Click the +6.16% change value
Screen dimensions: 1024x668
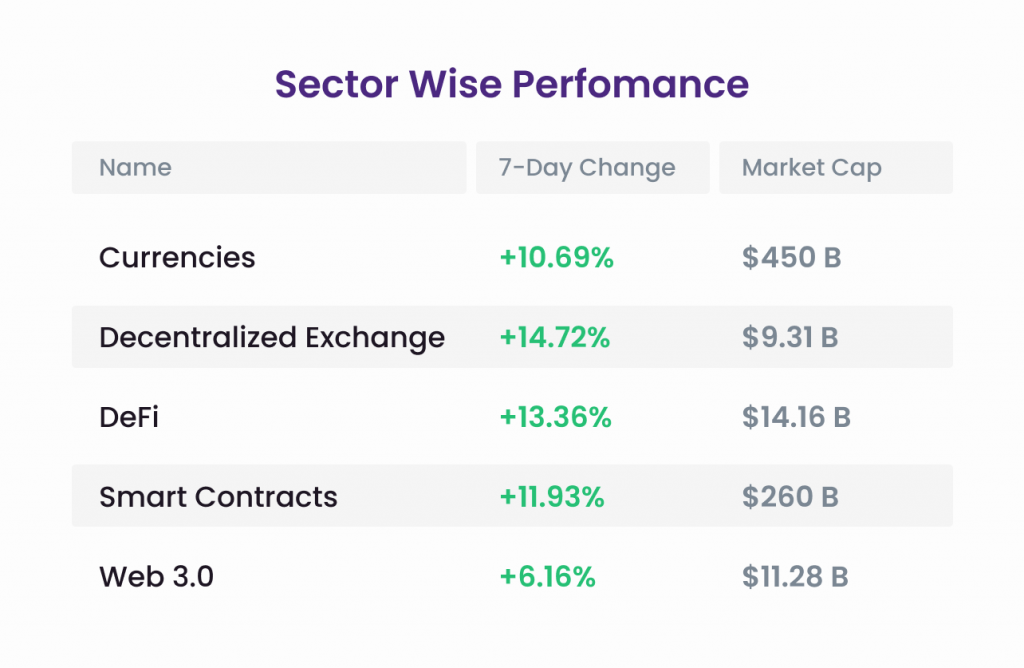pos(547,577)
